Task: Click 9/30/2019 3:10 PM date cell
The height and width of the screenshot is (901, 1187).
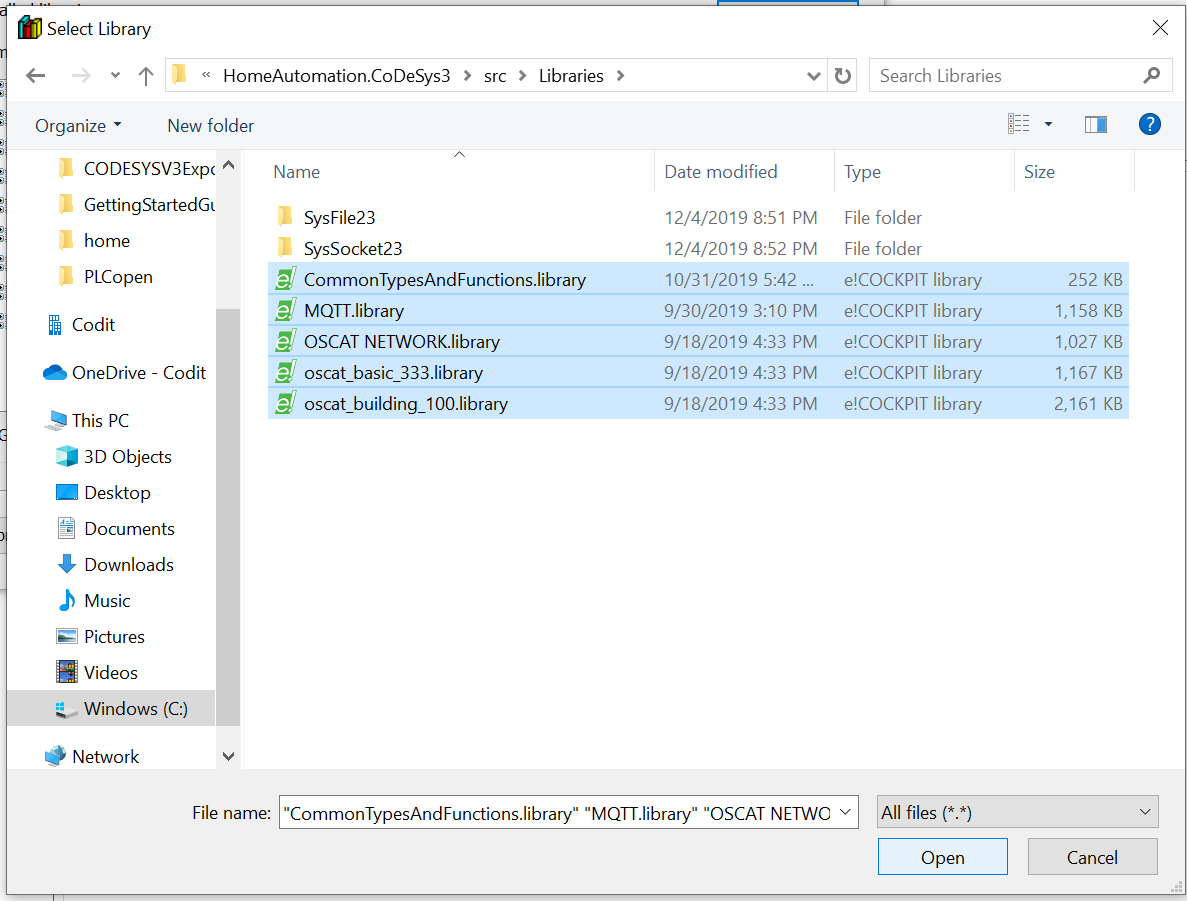Action: point(740,311)
